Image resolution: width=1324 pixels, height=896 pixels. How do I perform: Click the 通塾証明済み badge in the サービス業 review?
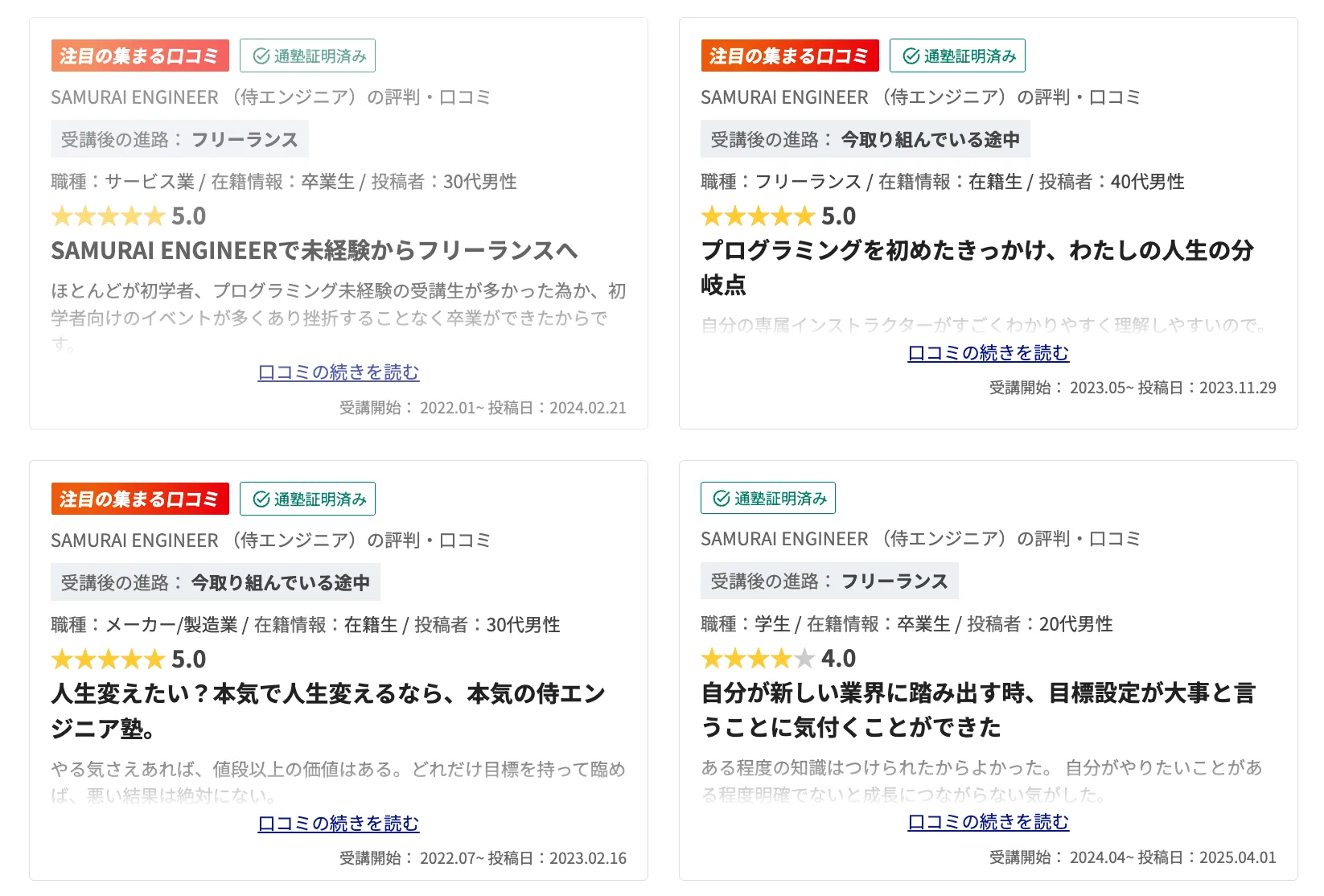tap(307, 55)
